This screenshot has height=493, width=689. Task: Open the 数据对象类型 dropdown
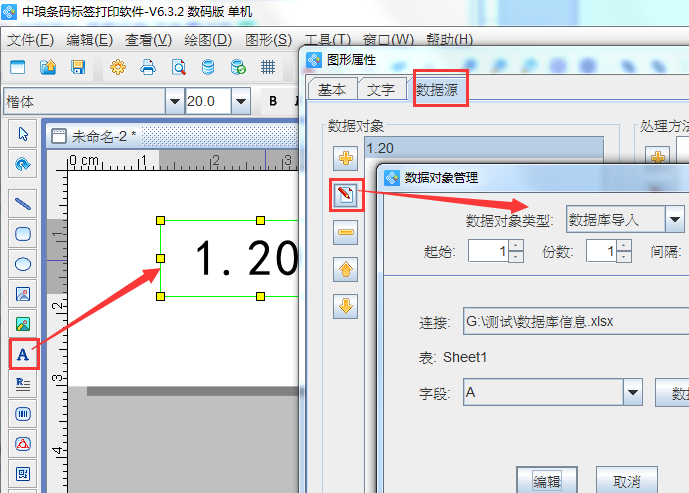675,219
